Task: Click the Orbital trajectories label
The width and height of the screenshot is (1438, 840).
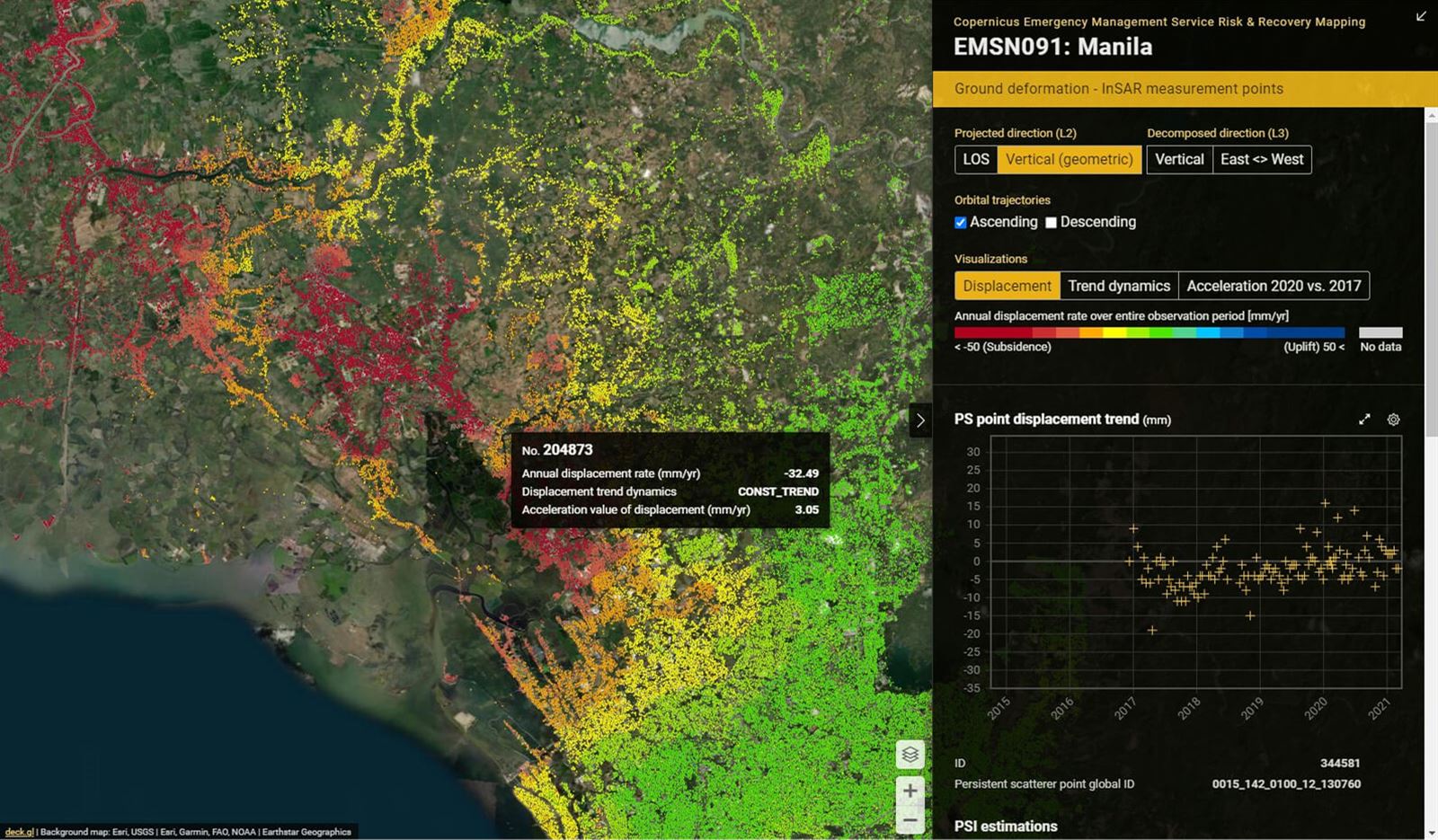Action: [x=1002, y=199]
